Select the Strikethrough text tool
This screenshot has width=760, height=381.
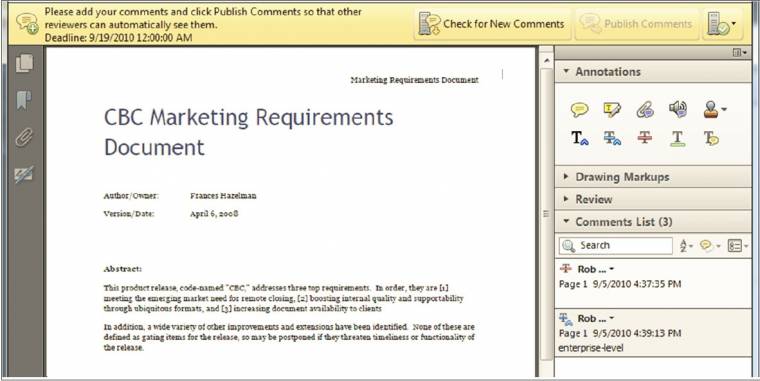[x=645, y=138]
